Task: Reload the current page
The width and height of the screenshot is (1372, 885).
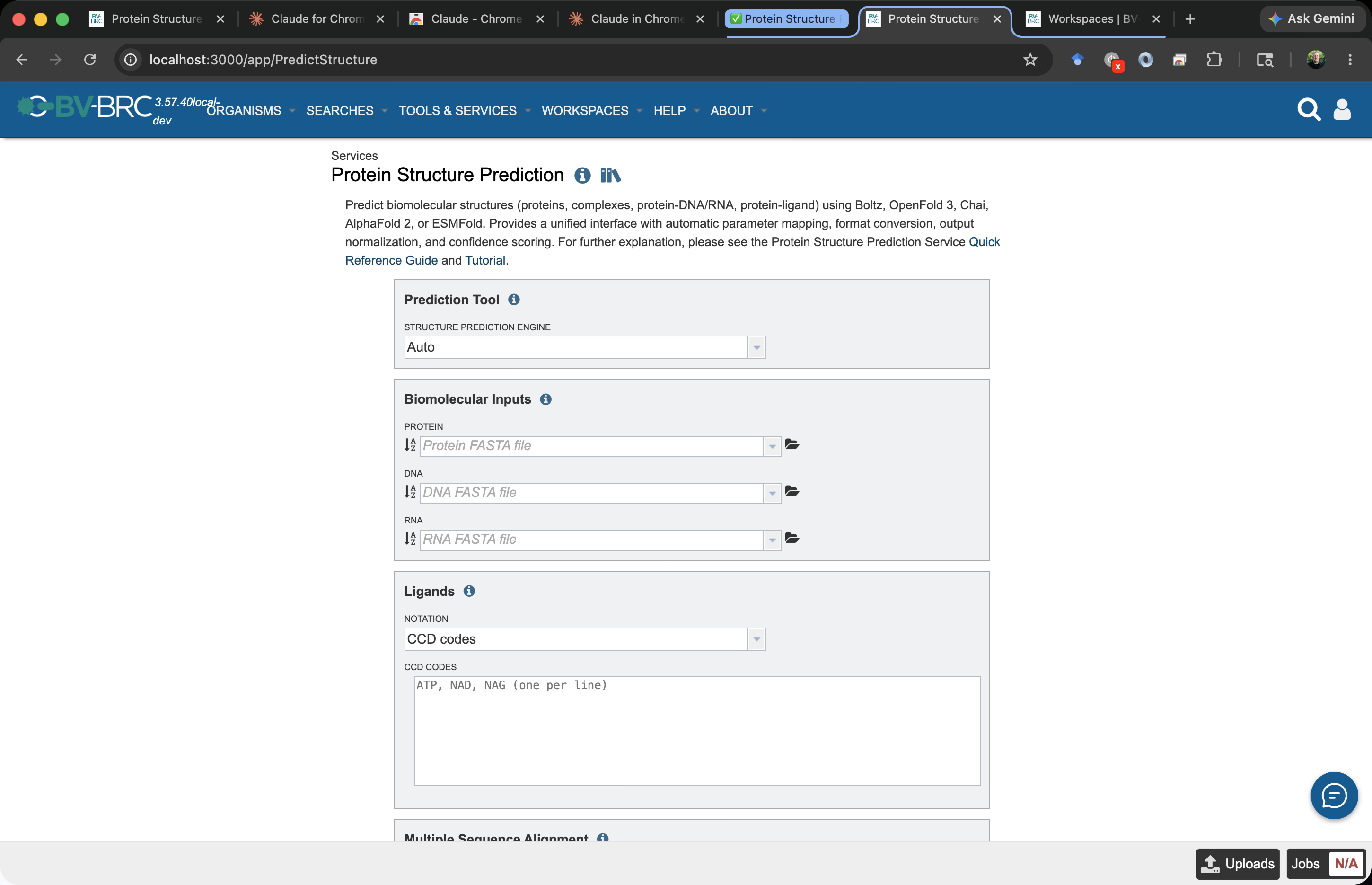Action: pyautogui.click(x=89, y=60)
